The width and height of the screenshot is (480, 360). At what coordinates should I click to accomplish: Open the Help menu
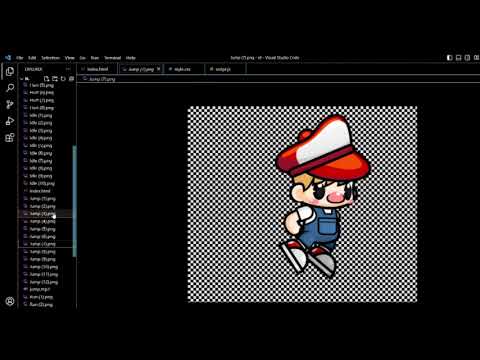(x=131, y=58)
